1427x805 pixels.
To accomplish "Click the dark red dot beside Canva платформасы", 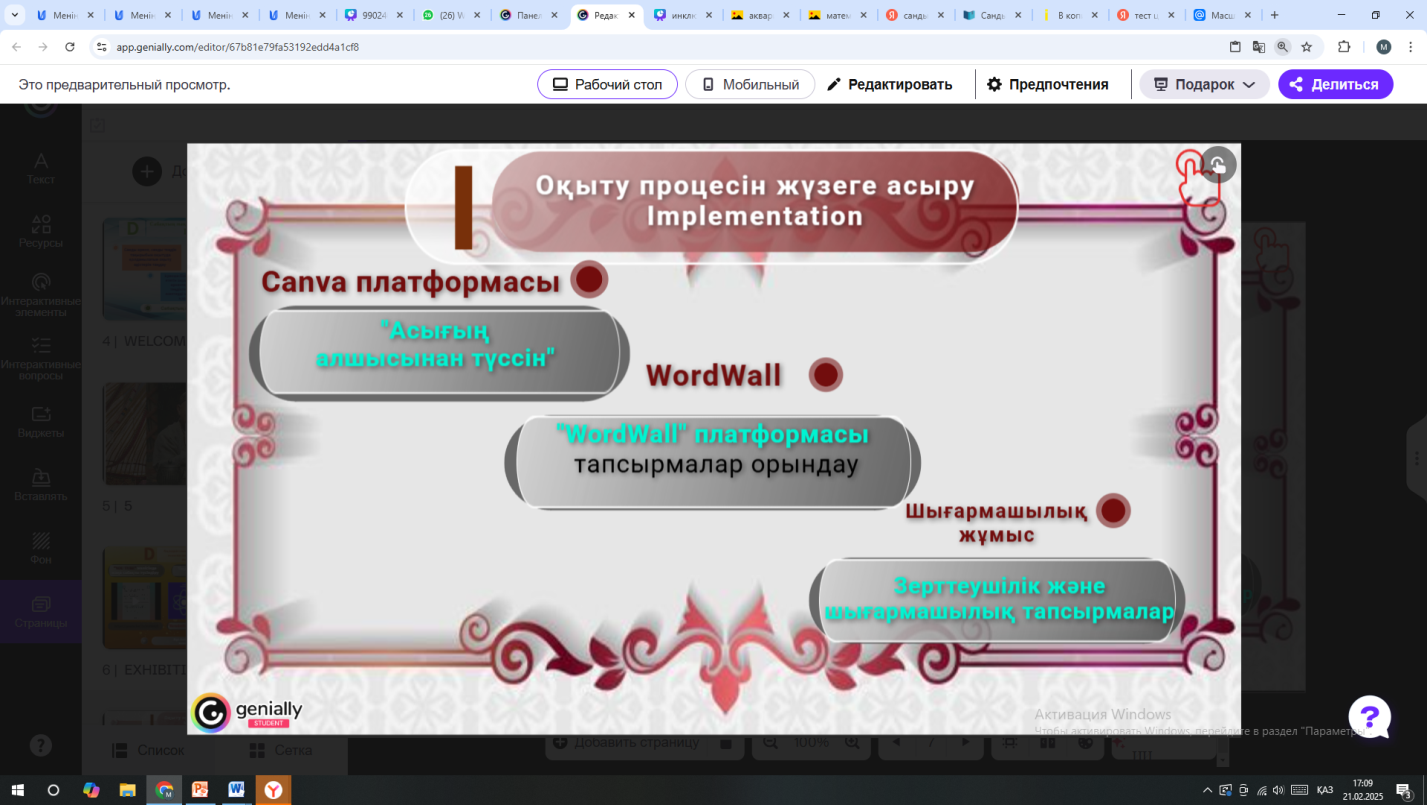I will pos(589,279).
